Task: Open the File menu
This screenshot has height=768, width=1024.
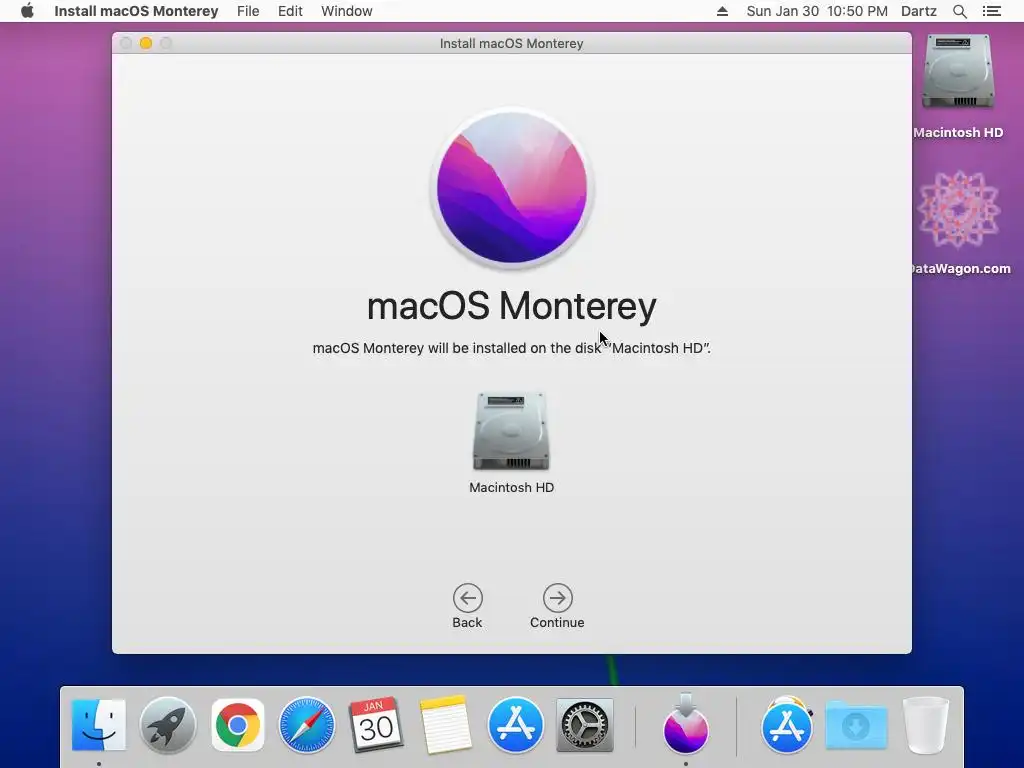Action: point(248,11)
